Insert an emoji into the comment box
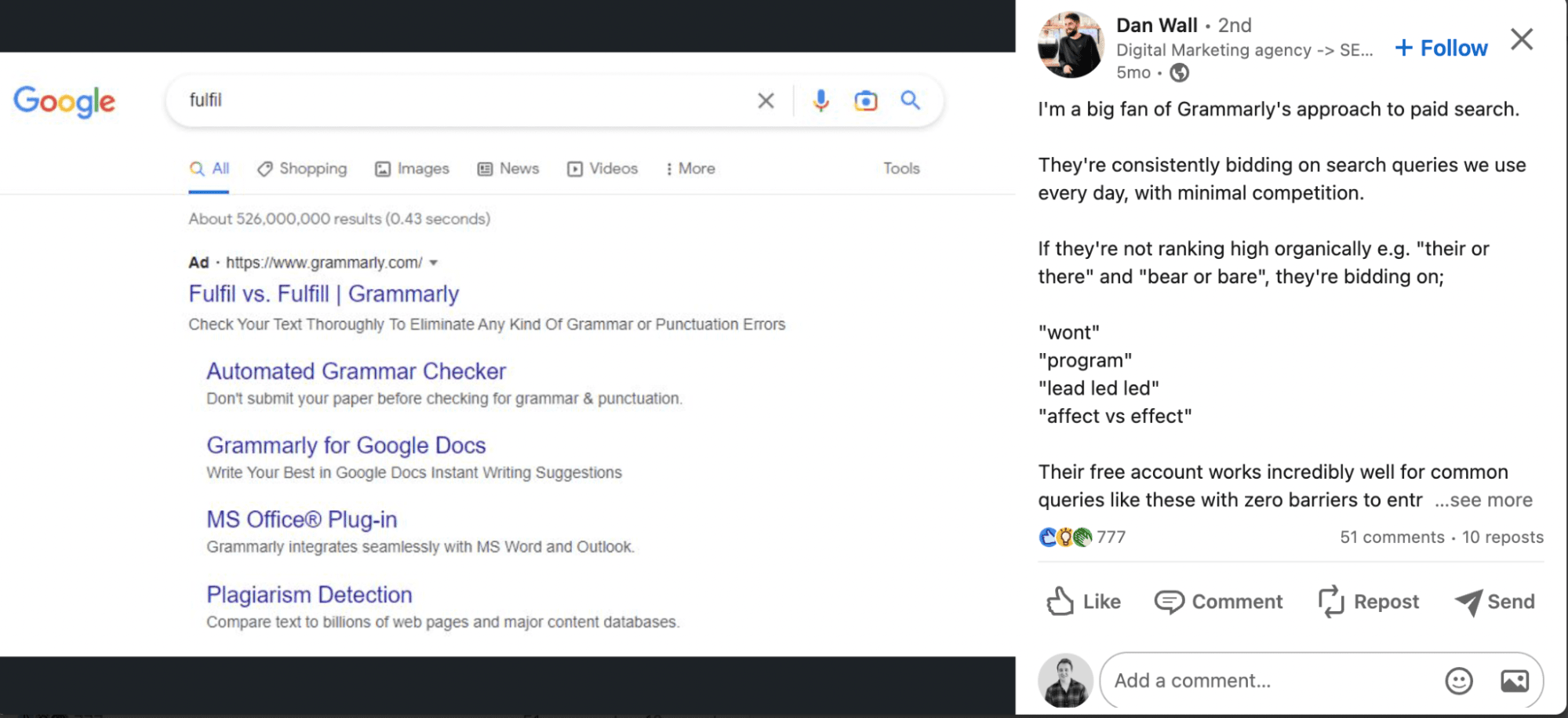Image resolution: width=1568 pixels, height=718 pixels. point(1457,680)
